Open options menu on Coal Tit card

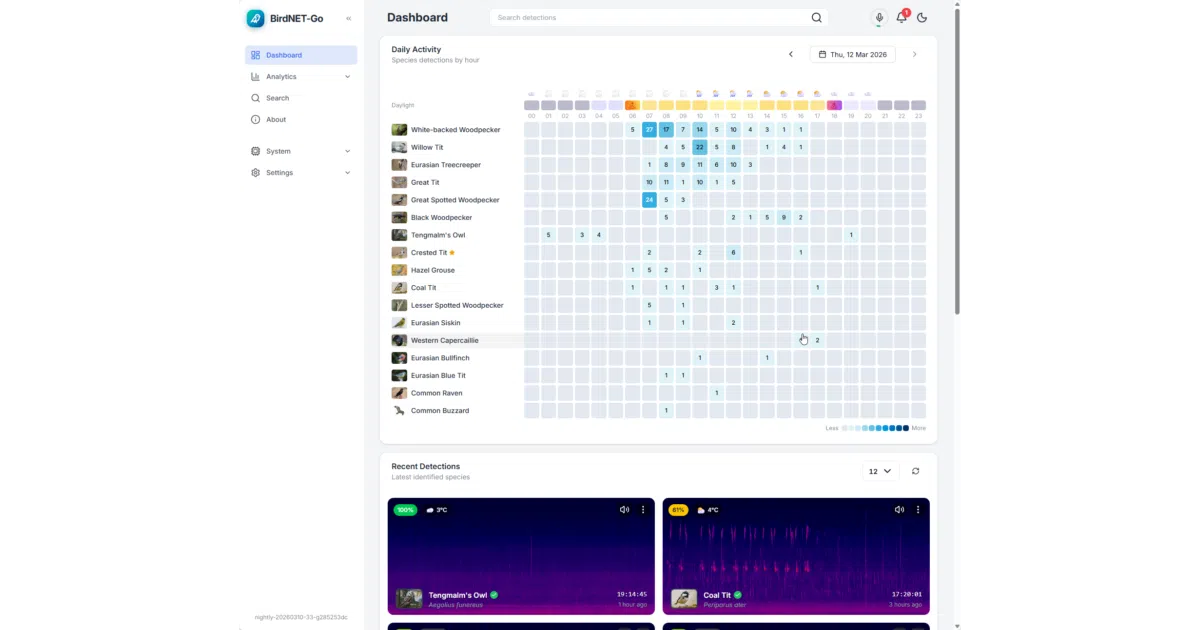tap(918, 509)
